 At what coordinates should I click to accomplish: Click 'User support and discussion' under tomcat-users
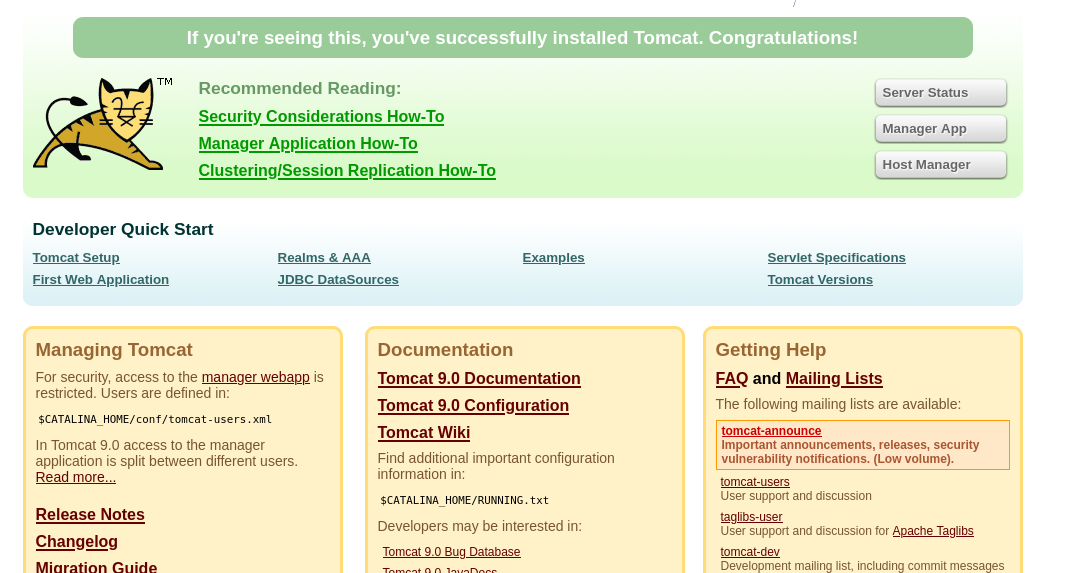[796, 496]
